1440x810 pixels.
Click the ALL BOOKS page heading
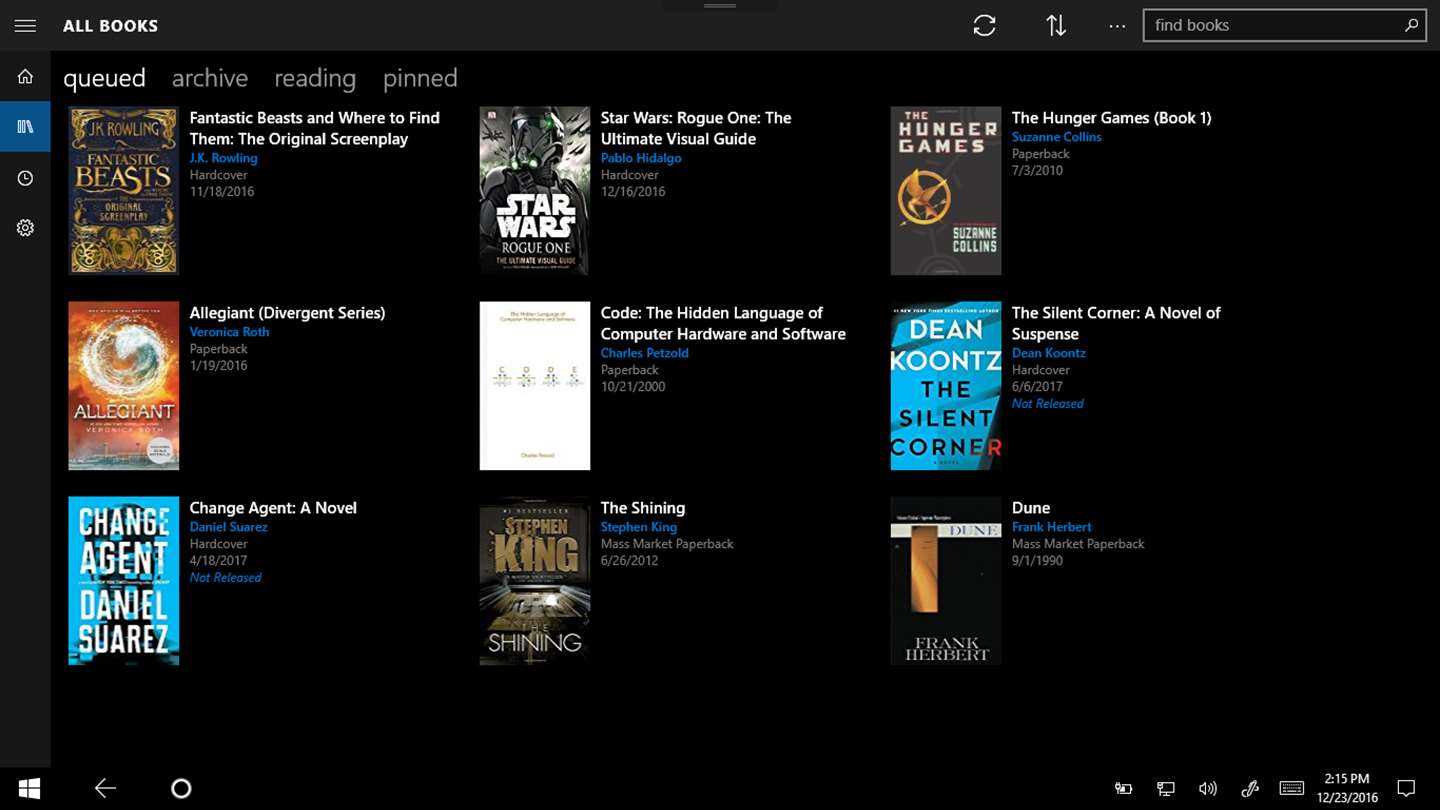tap(110, 26)
